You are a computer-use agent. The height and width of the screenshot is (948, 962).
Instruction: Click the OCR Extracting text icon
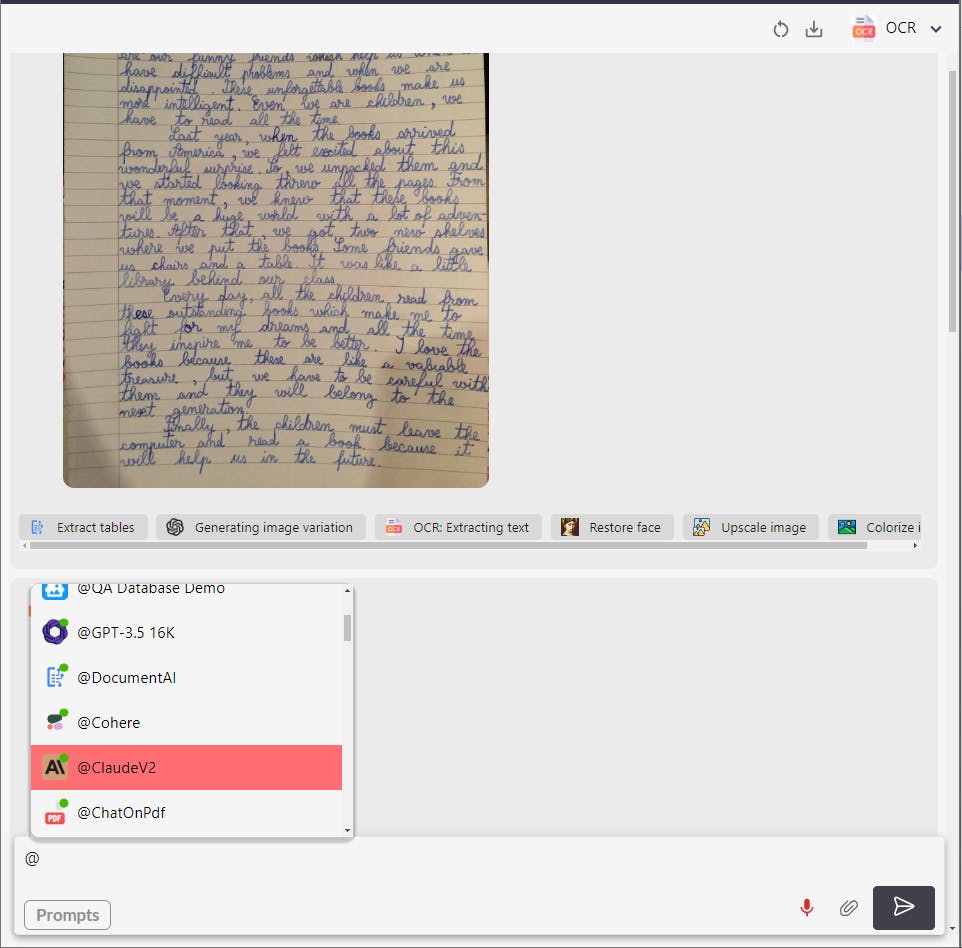click(393, 527)
